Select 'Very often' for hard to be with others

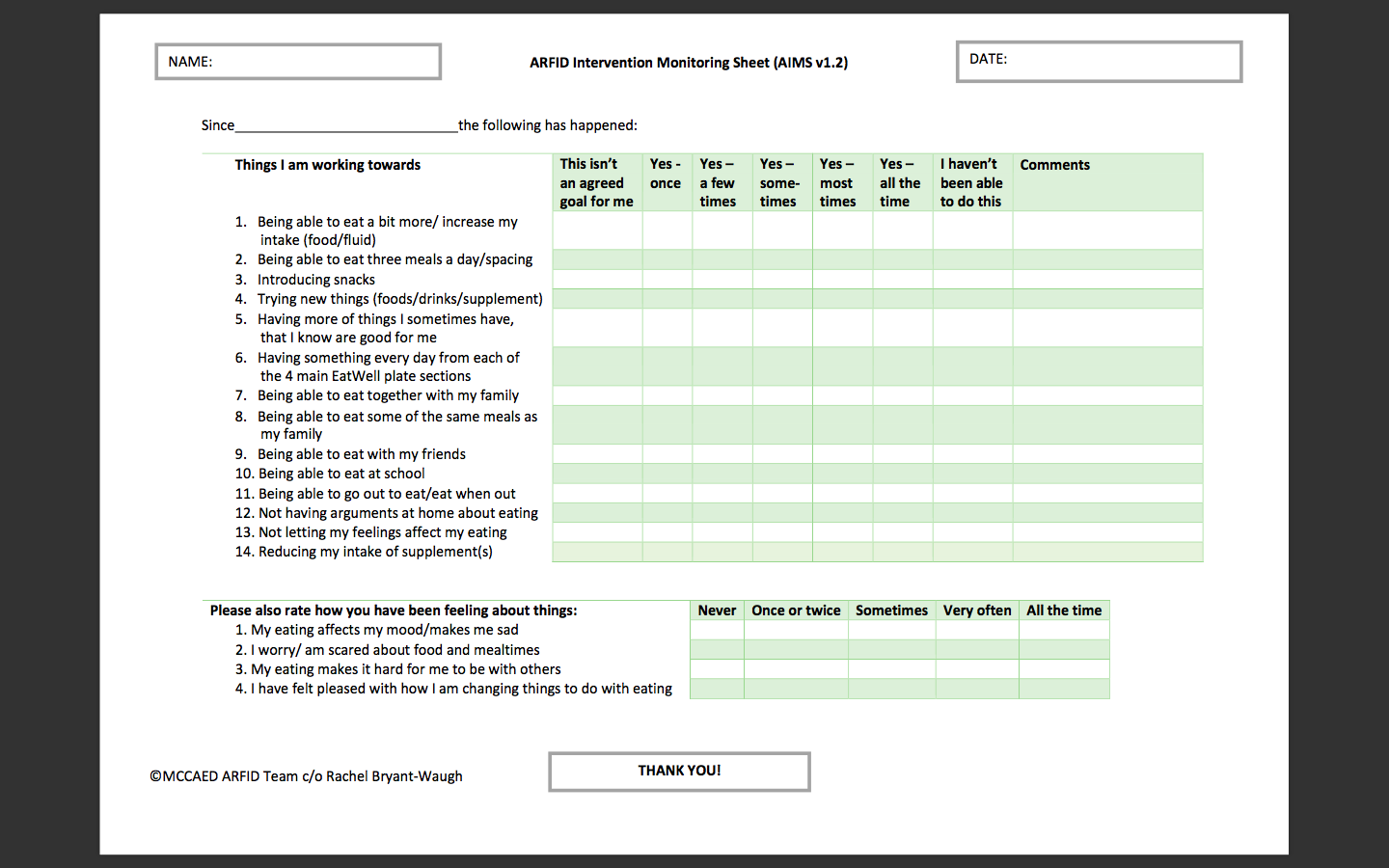[x=976, y=669]
